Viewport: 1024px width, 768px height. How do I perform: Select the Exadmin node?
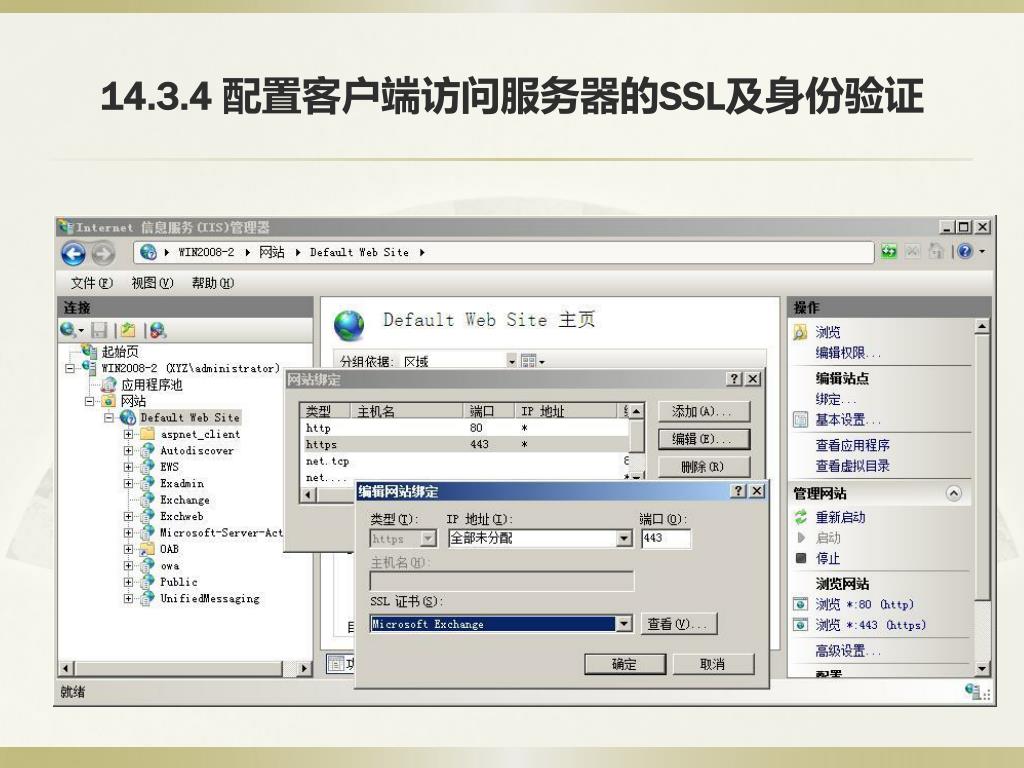click(182, 483)
